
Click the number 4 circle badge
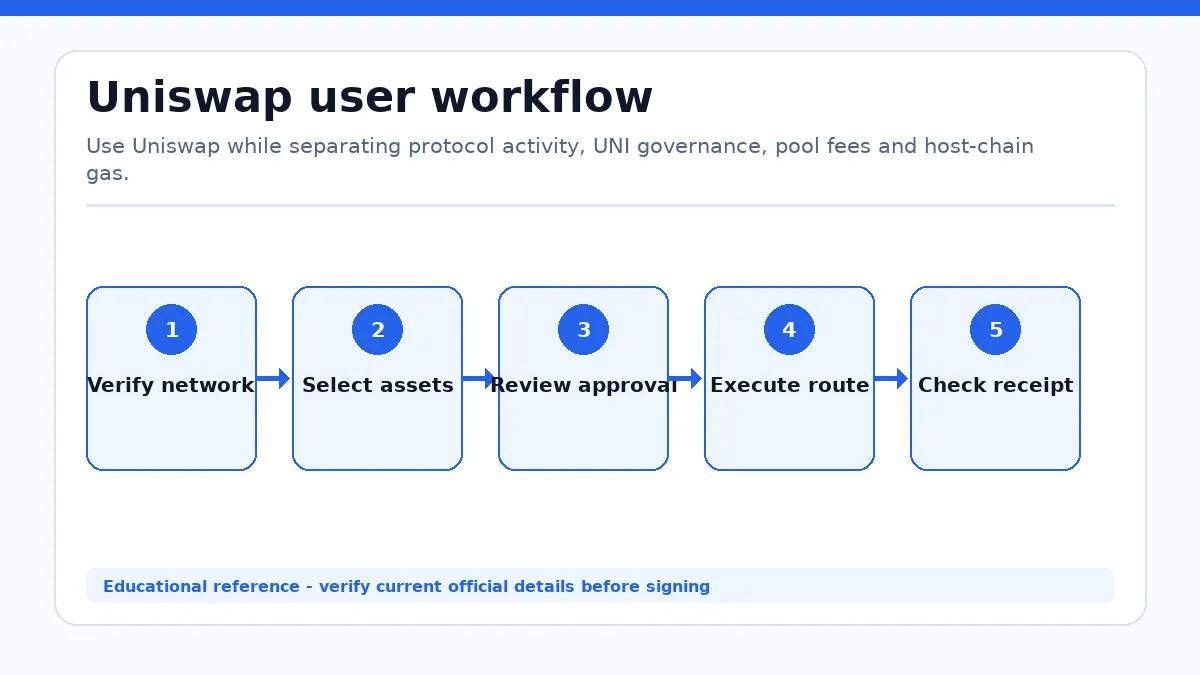tap(789, 330)
